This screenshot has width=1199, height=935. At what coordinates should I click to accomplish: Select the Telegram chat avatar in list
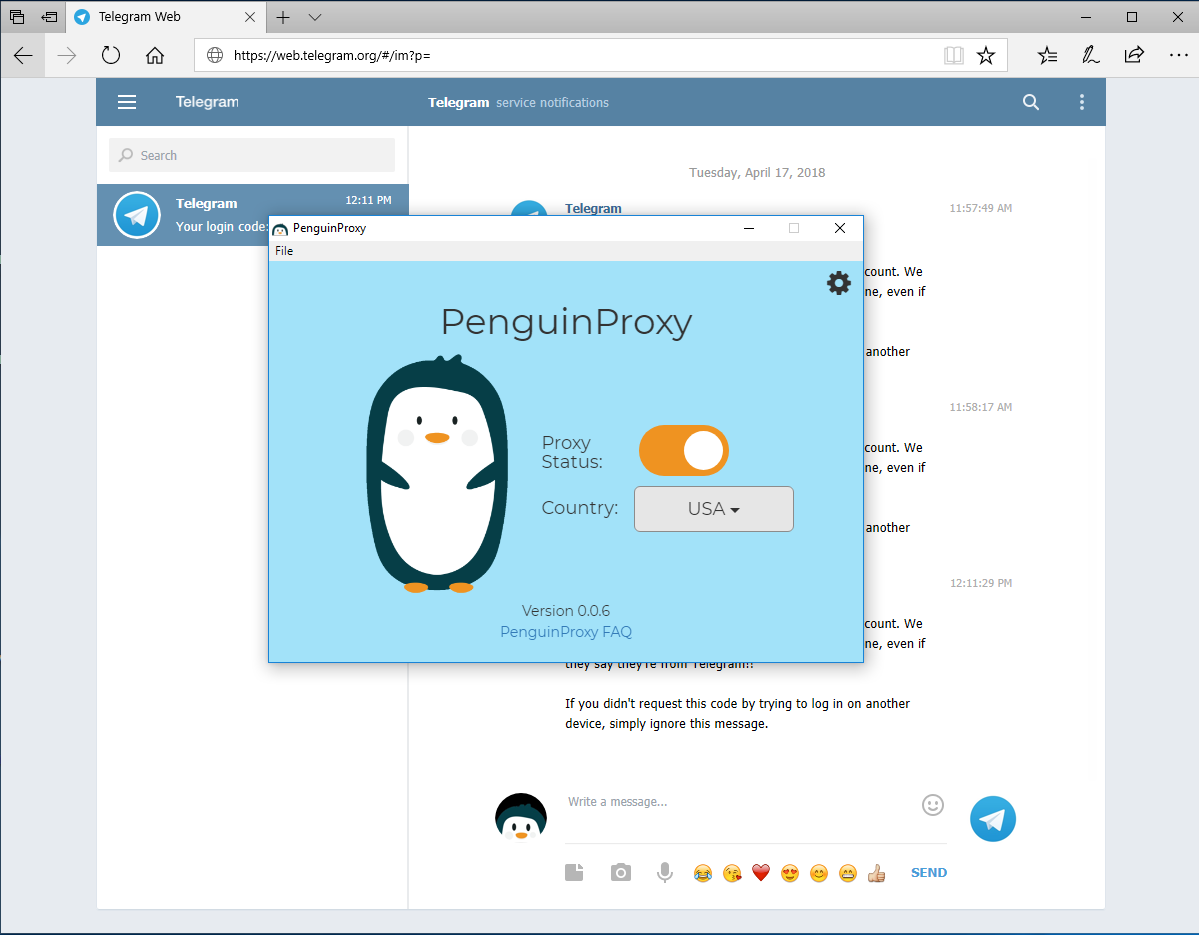[x=137, y=215]
